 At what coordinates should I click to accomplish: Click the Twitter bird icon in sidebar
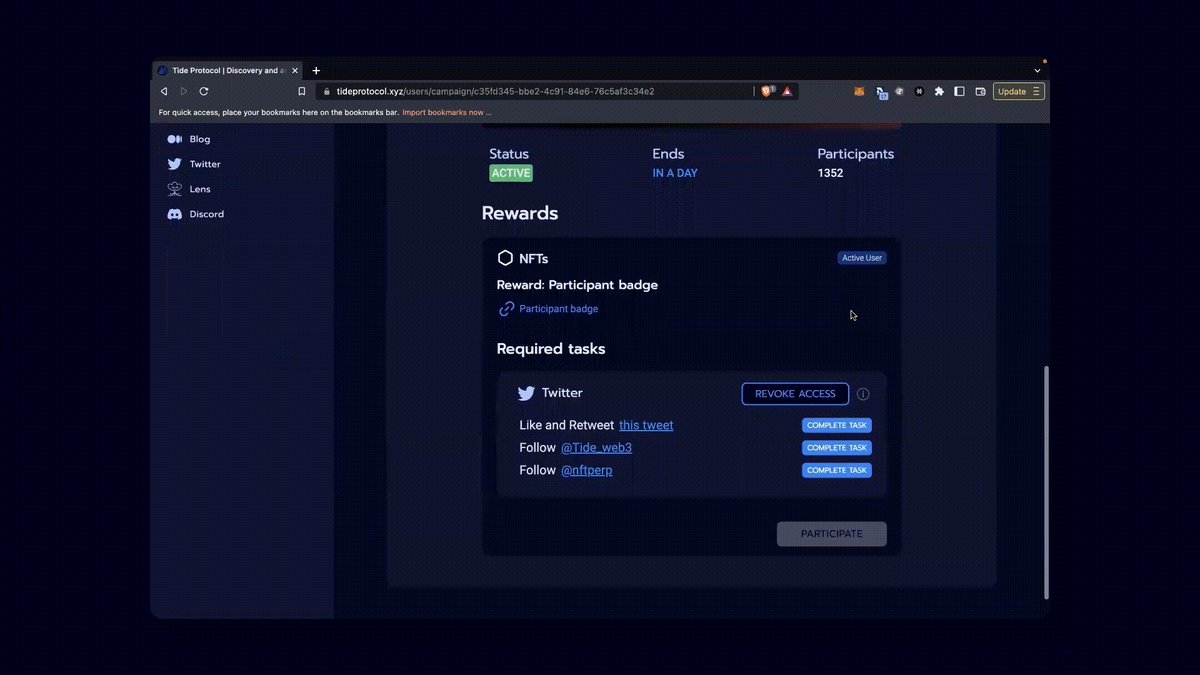pyautogui.click(x=174, y=164)
